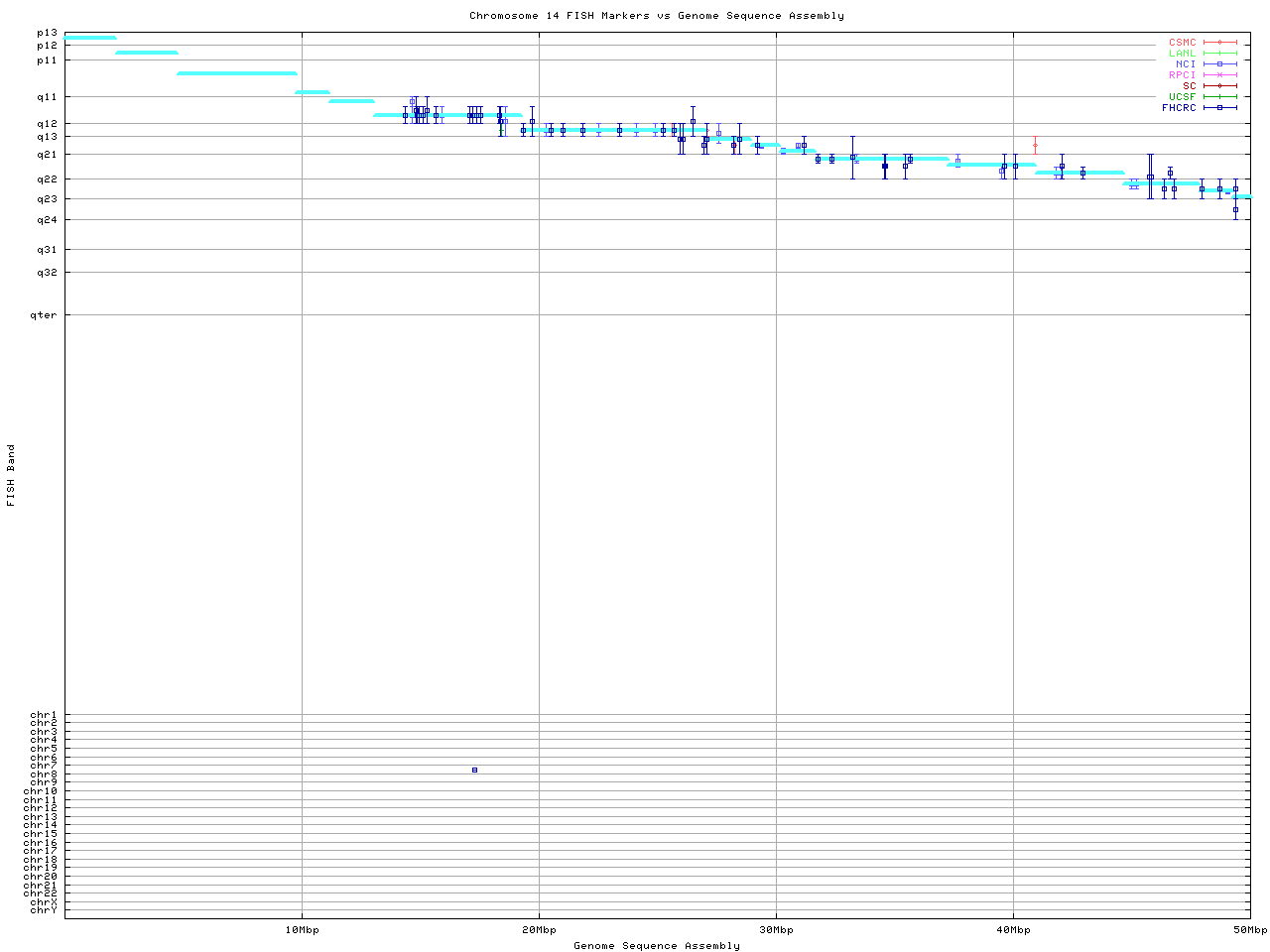The image size is (1270, 952).
Task: Click the 10Mbp x-axis tick label
Action: tap(302, 930)
